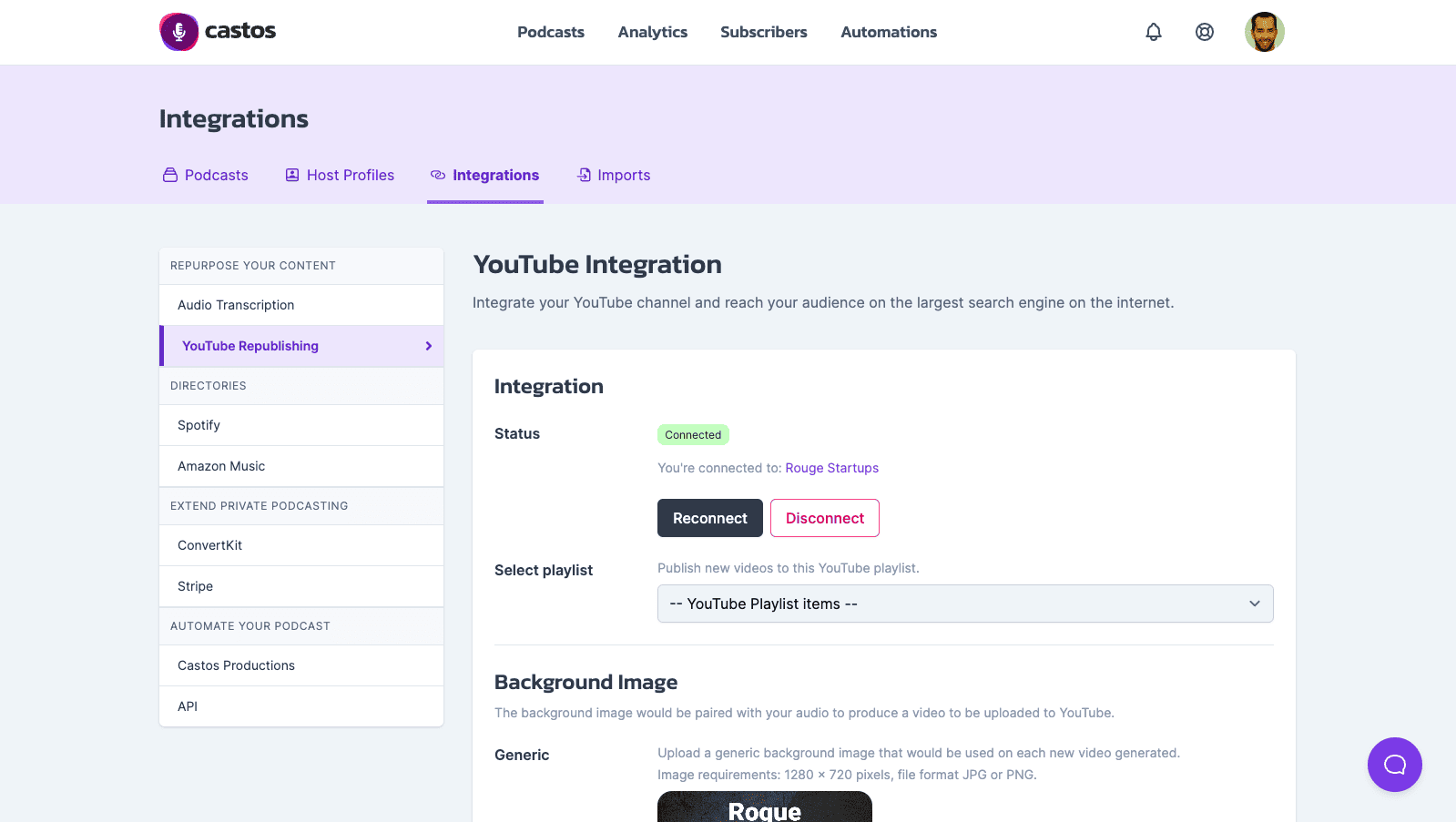Open Castos Productions in the sidebar
1456x822 pixels.
[301, 665]
